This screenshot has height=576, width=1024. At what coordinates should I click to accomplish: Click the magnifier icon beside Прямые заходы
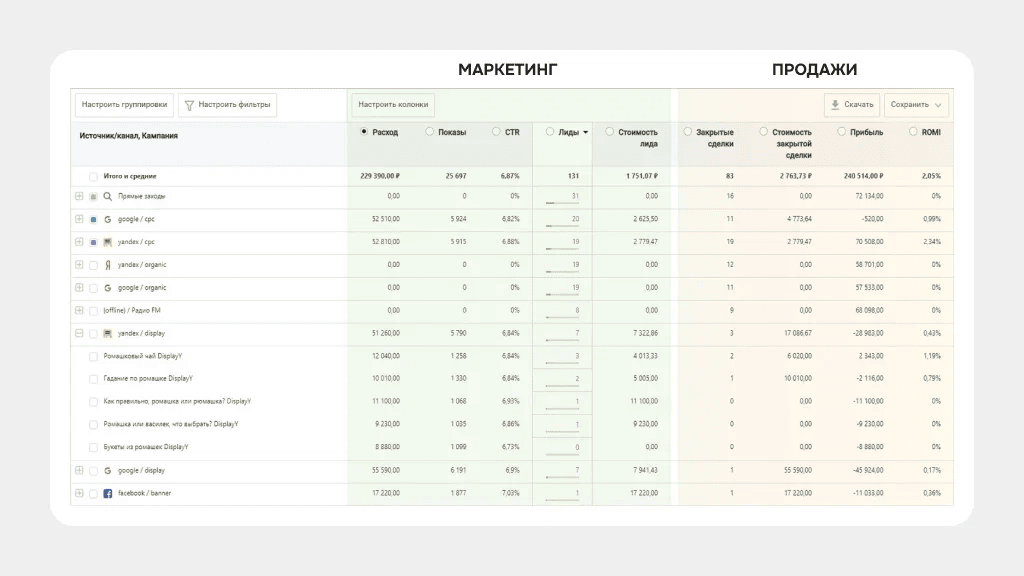(107, 196)
